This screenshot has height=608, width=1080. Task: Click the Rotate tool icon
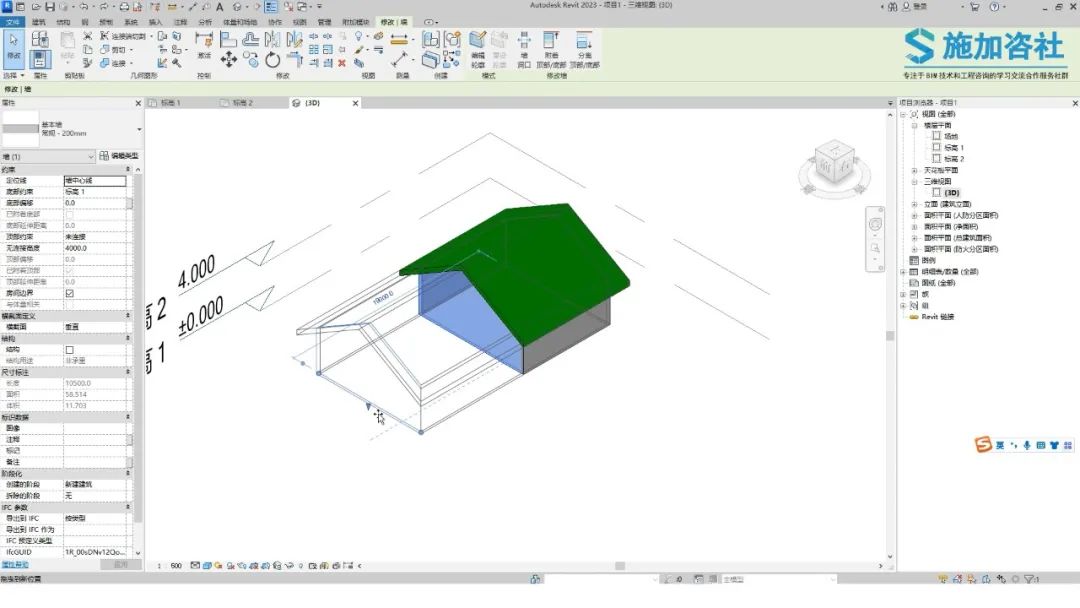[x=273, y=60]
